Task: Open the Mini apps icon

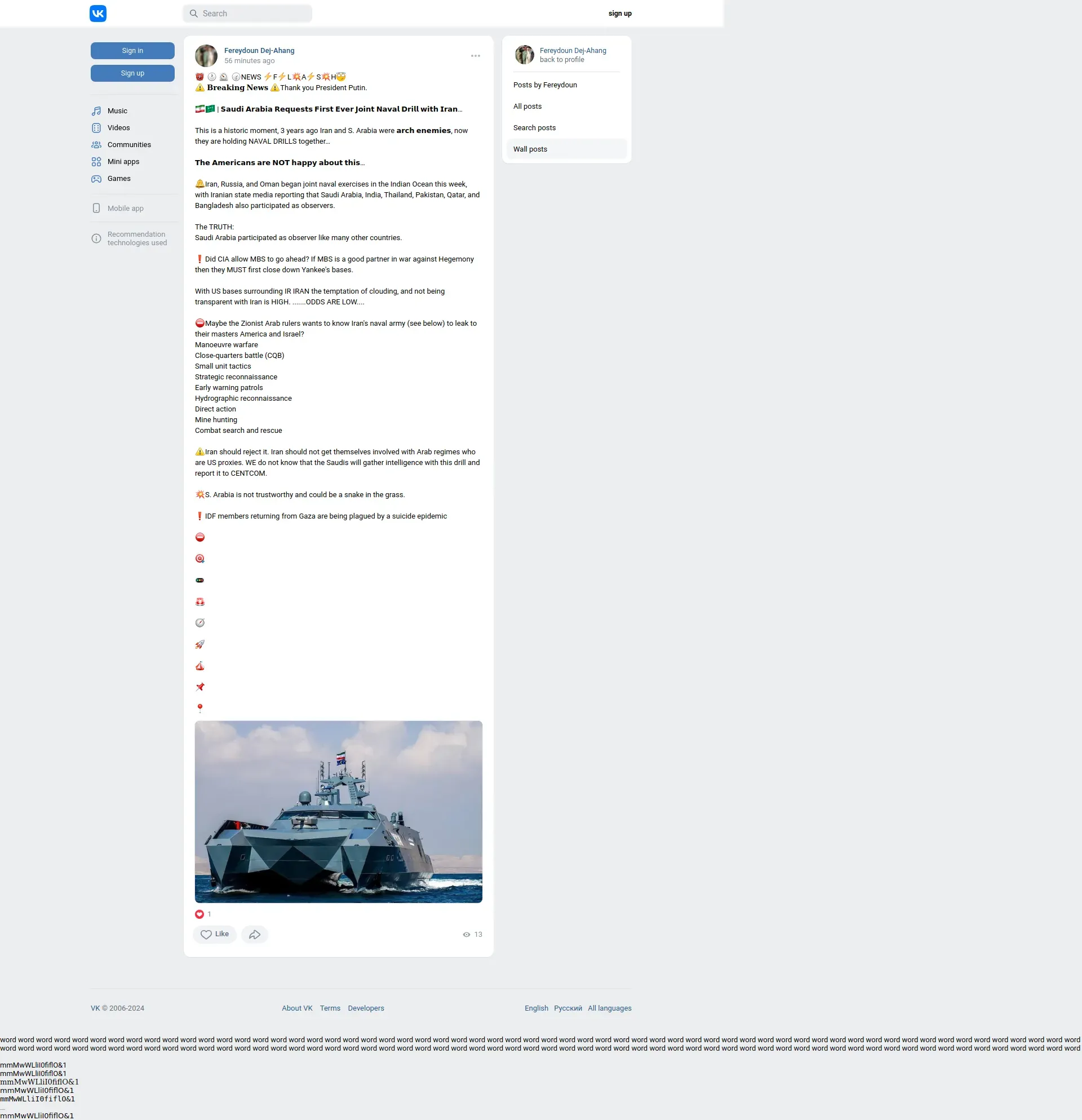Action: point(96,162)
